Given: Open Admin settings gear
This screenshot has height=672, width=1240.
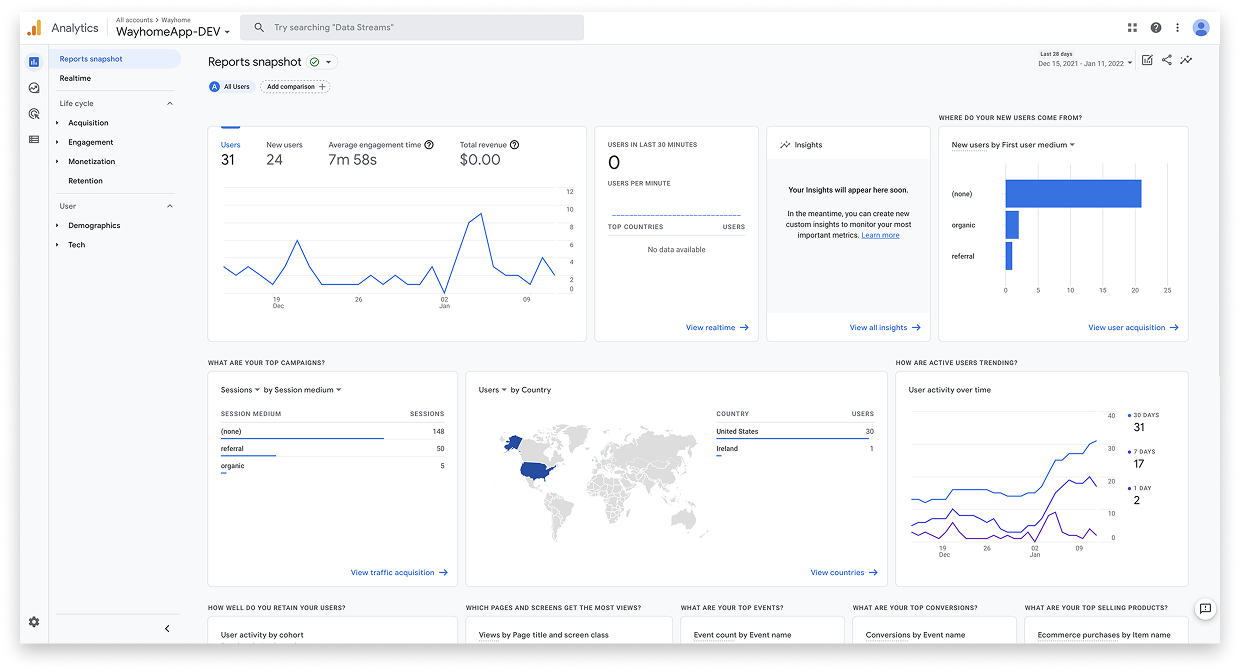Looking at the screenshot, I should pyautogui.click(x=34, y=622).
